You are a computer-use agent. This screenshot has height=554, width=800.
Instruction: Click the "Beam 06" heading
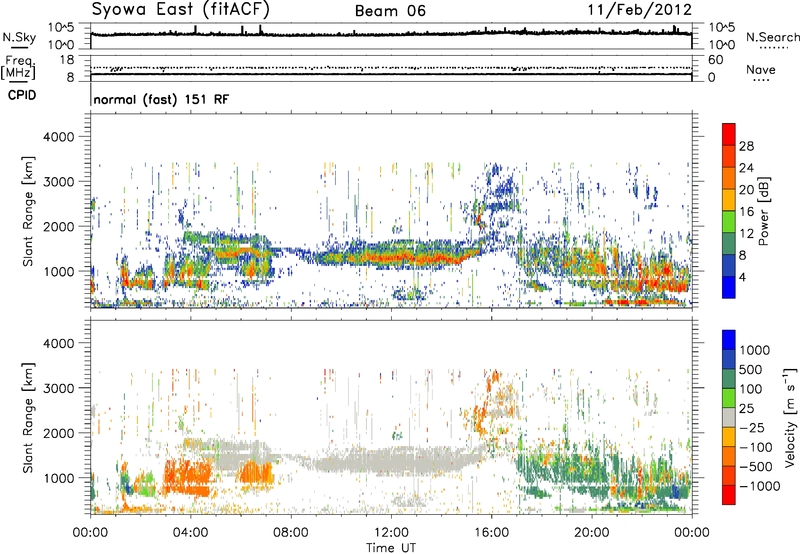point(390,11)
